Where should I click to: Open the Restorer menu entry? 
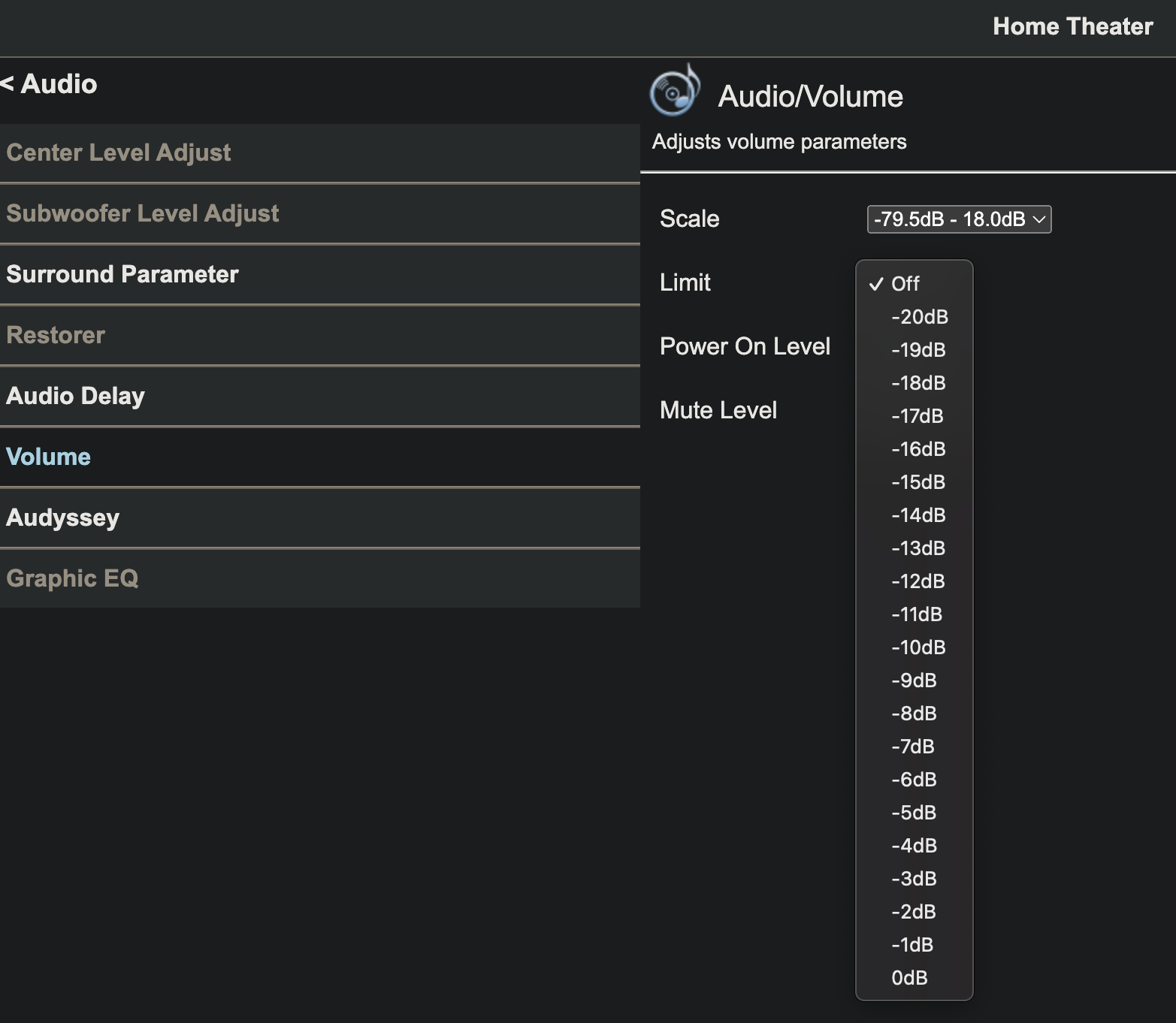pos(56,335)
